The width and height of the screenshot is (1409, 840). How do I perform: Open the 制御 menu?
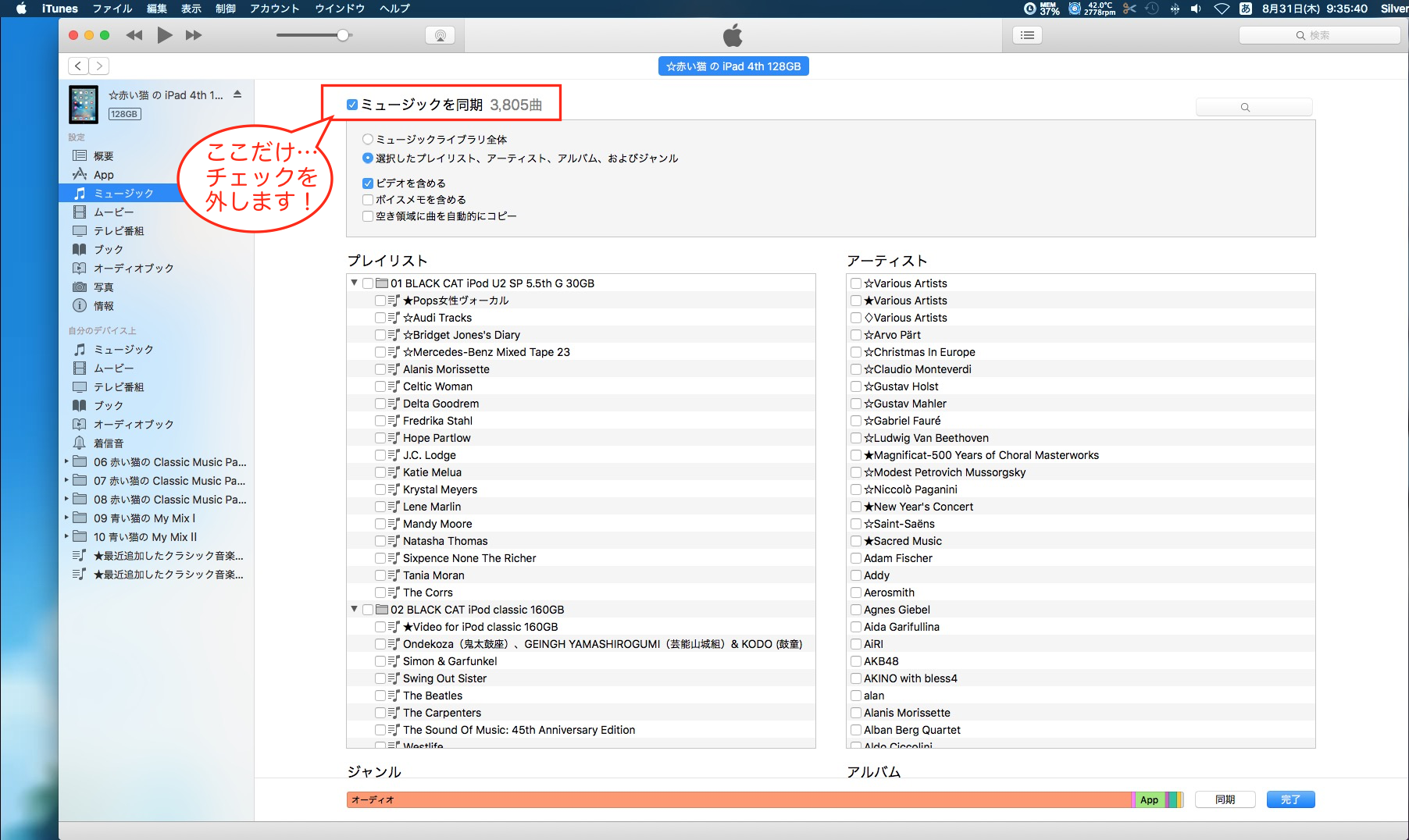(x=226, y=9)
